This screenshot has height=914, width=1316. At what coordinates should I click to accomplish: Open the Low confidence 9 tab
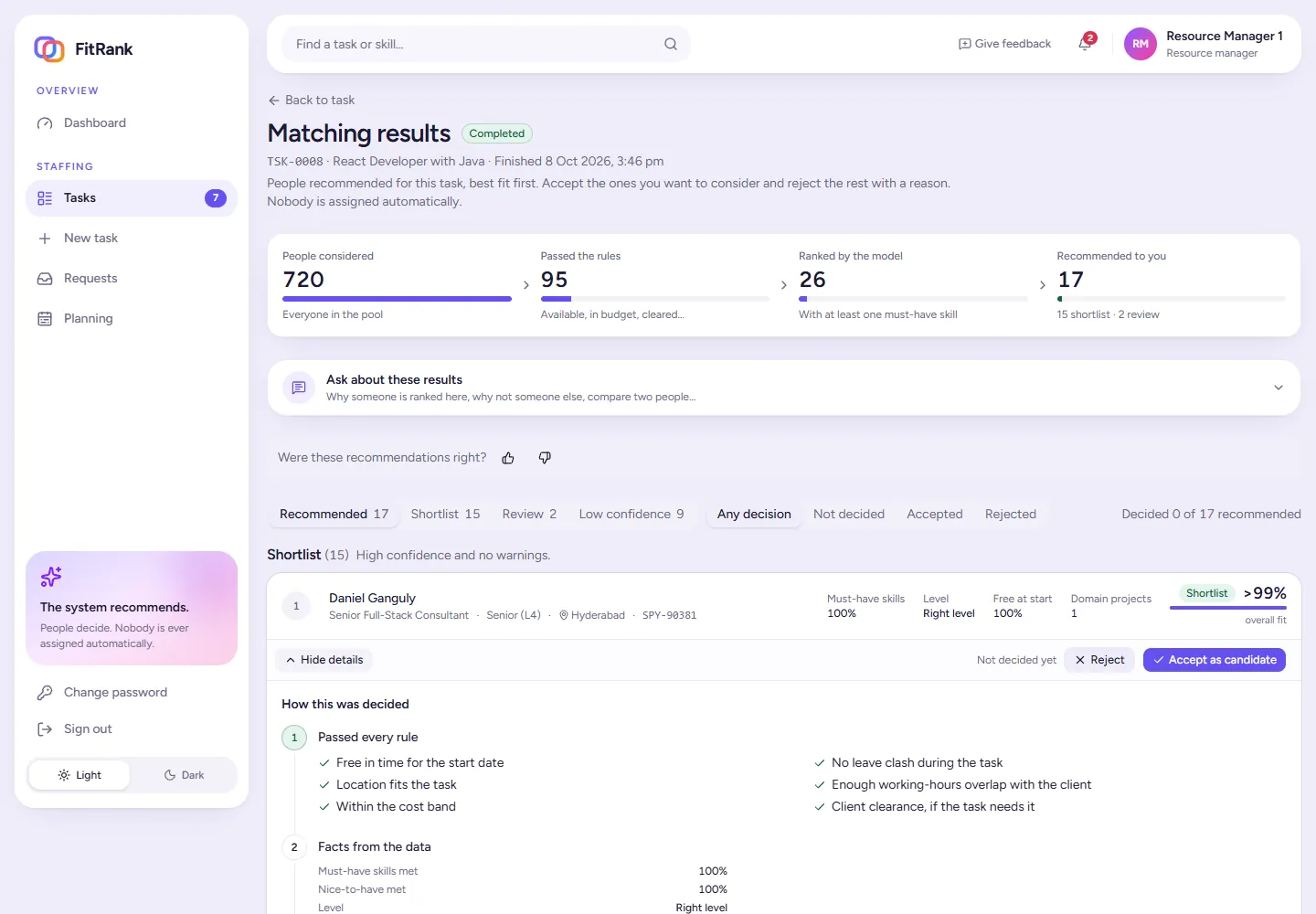[x=631, y=515]
